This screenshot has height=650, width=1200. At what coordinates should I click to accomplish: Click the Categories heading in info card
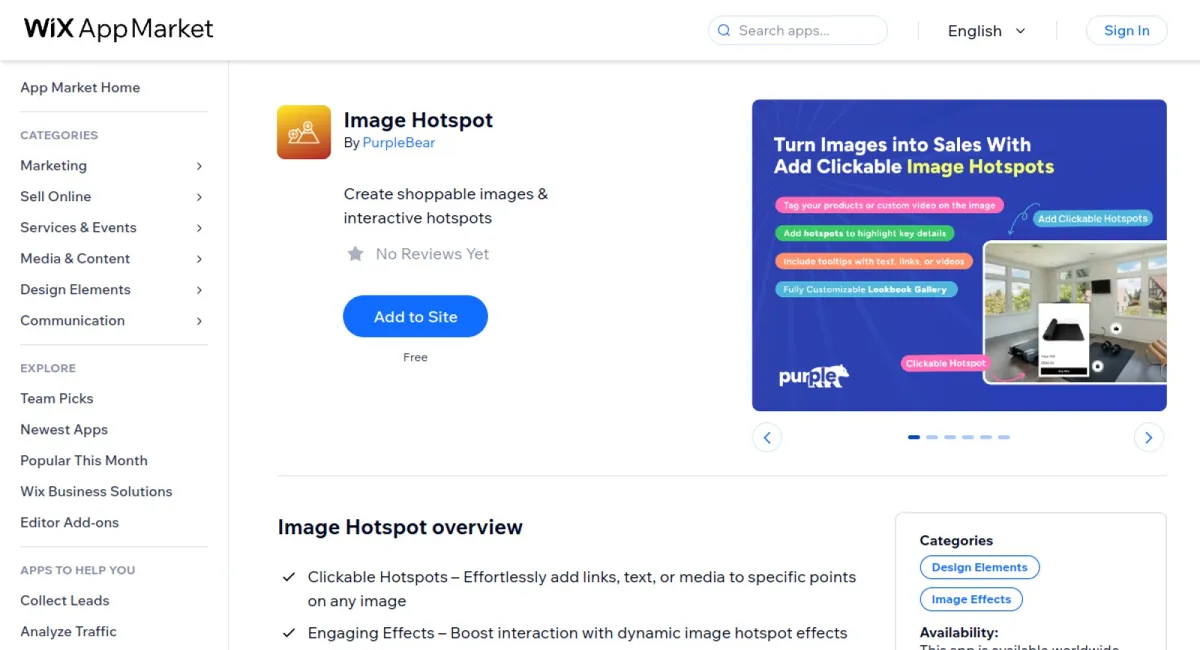[x=956, y=540]
